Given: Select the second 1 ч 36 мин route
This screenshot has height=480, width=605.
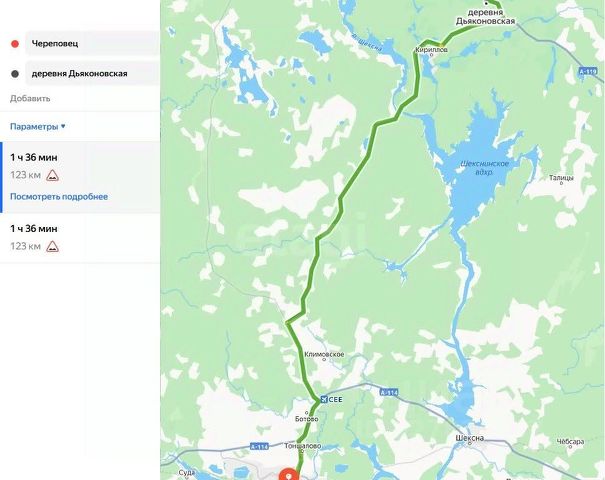Looking at the screenshot, I should [80, 238].
